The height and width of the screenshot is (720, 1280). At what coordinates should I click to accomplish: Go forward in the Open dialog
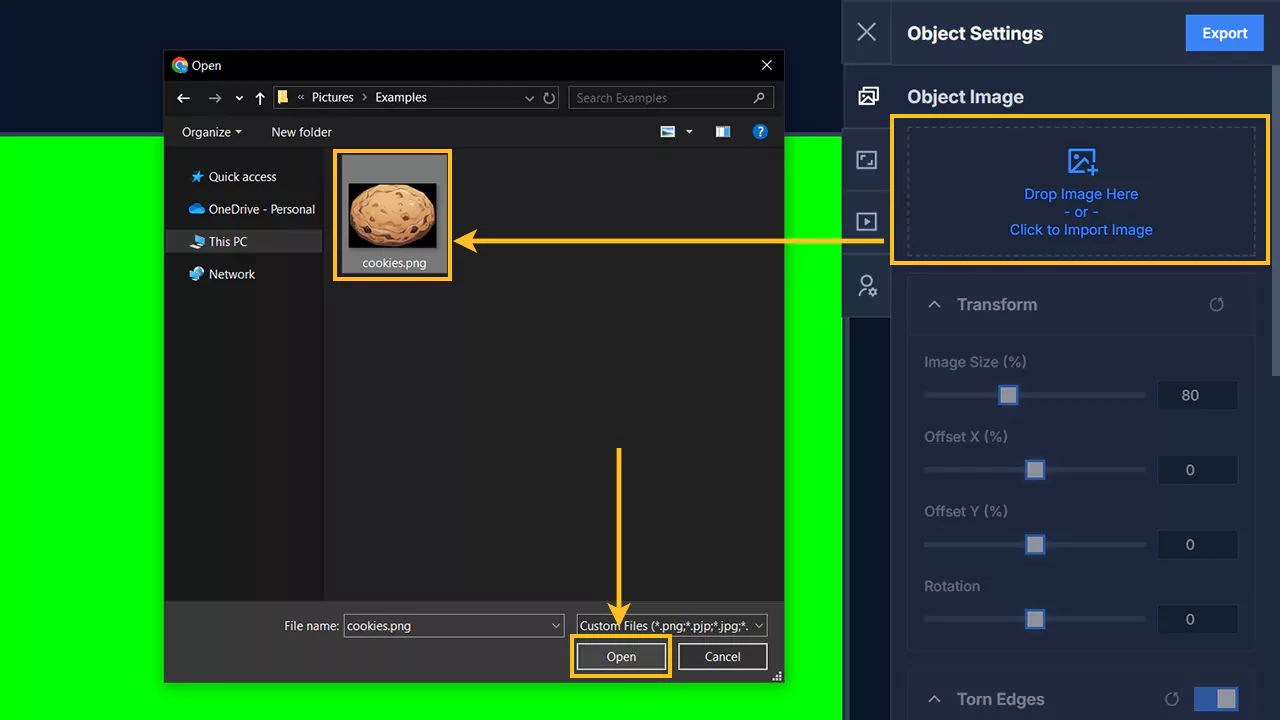coord(214,98)
